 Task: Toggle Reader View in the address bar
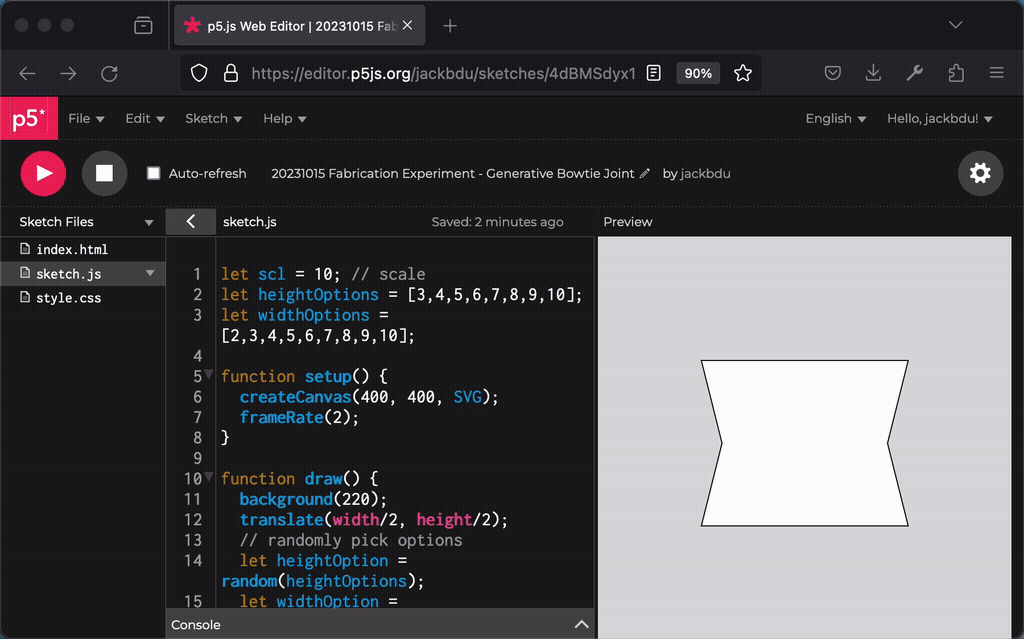[x=653, y=73]
